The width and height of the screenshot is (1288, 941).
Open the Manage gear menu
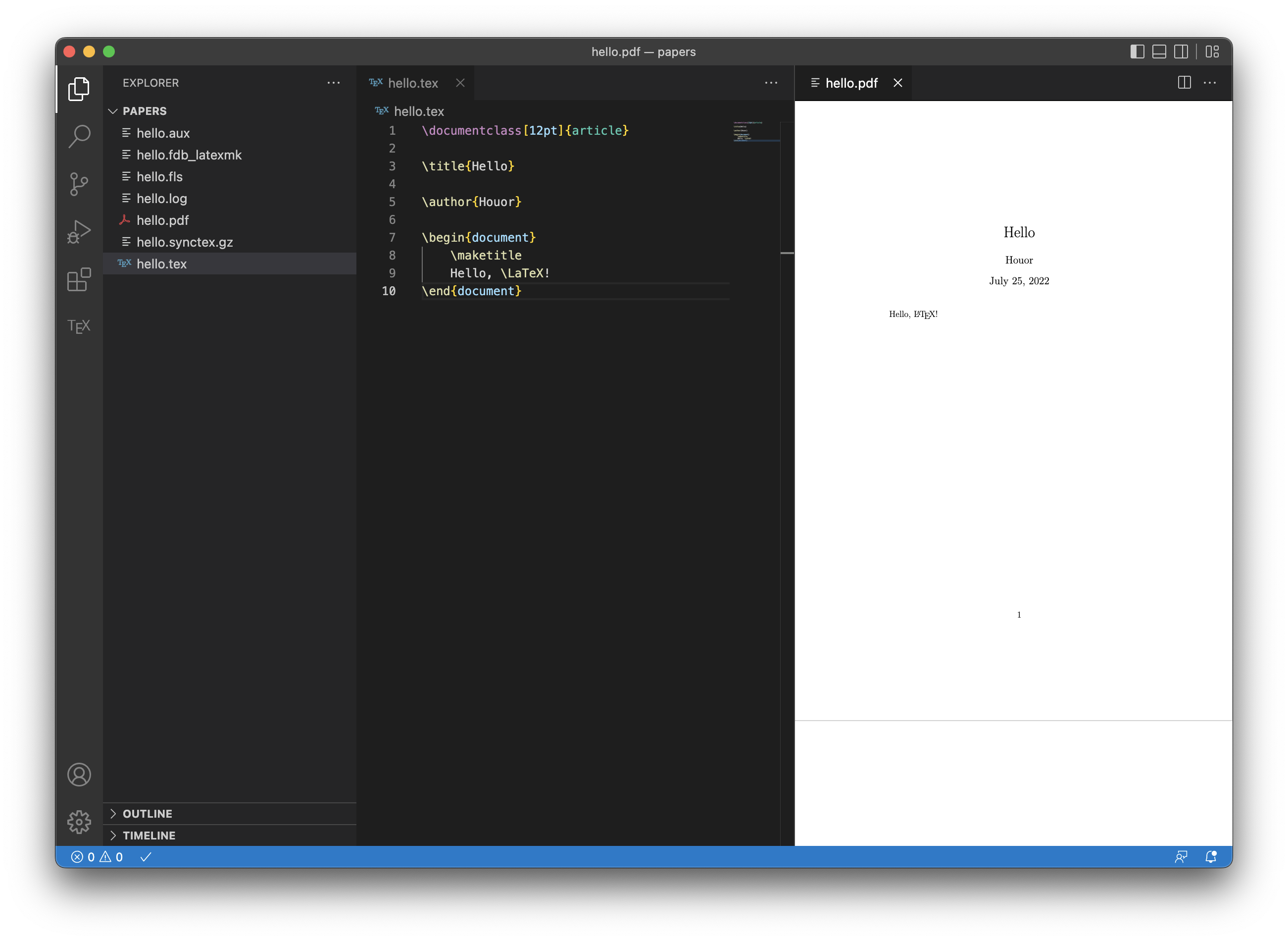(79, 822)
